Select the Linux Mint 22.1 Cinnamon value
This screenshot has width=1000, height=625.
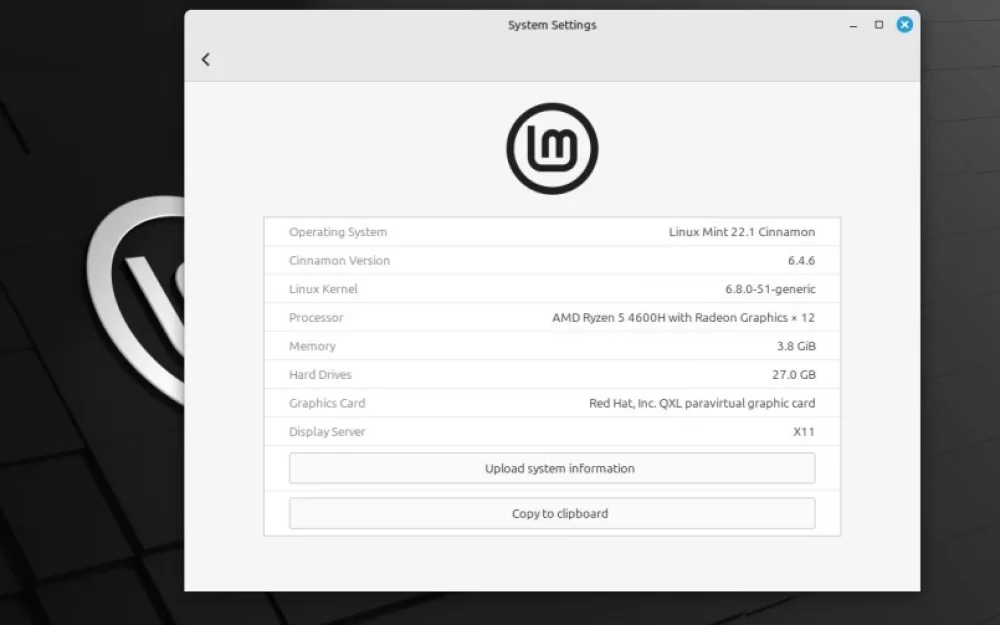[x=742, y=232]
